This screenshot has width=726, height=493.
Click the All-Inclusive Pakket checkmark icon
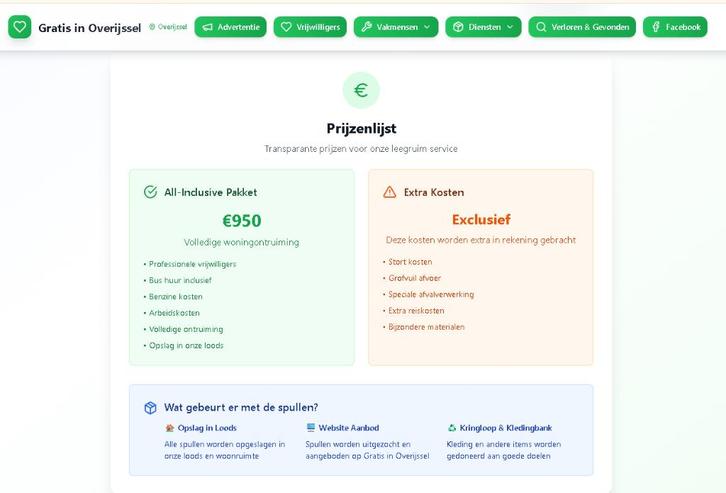(x=151, y=192)
